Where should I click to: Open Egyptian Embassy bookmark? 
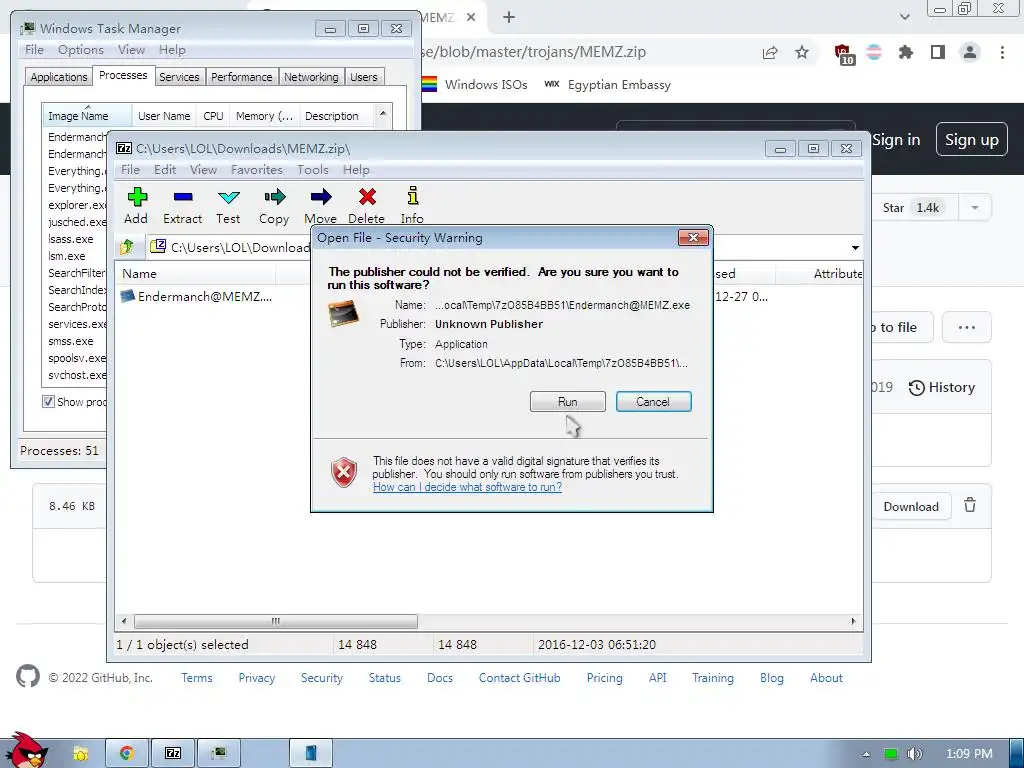607,84
